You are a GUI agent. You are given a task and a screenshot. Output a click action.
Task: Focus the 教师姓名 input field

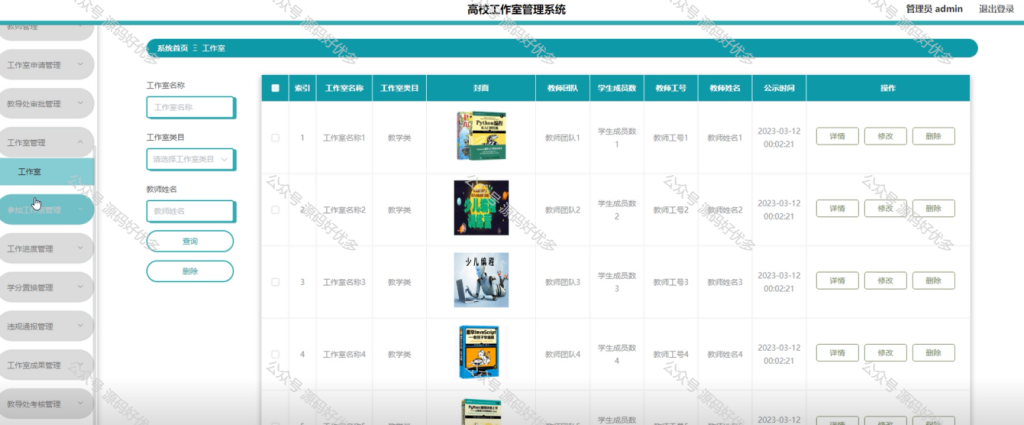click(x=190, y=211)
